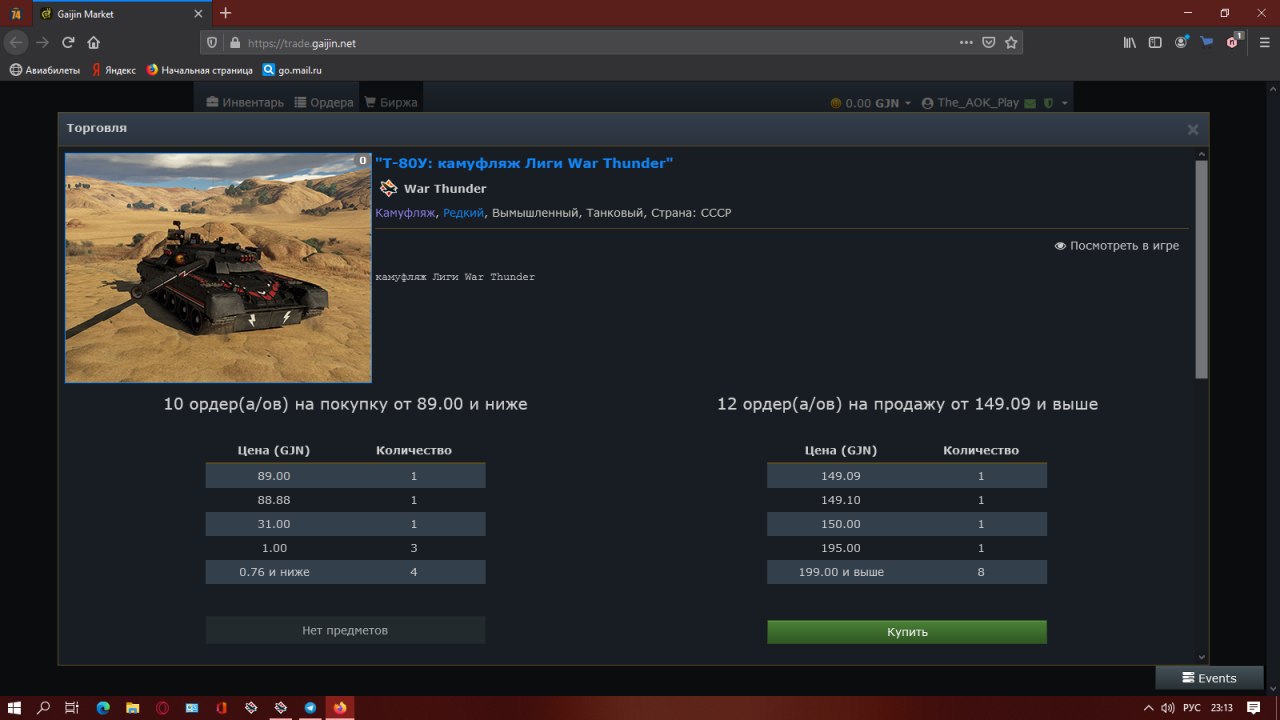Open the system tray volume icon
The width and height of the screenshot is (1280, 720).
1167,707
